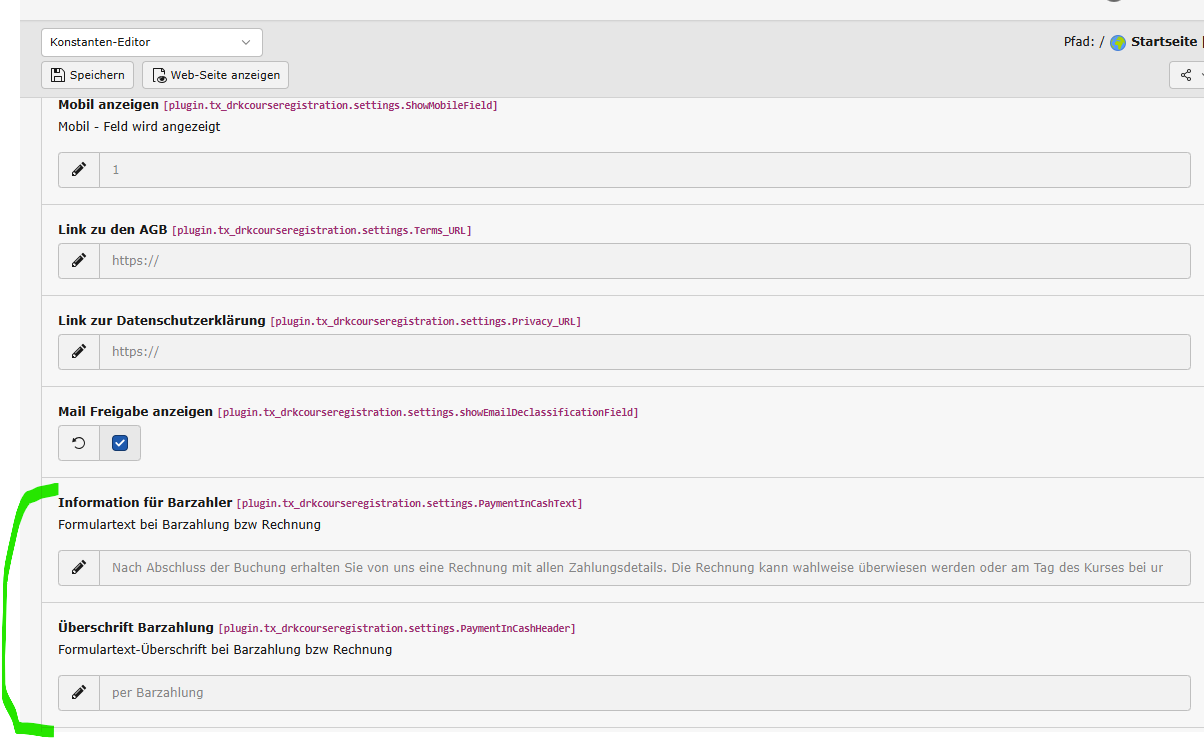Click the Mail Freigabe anzeigen label
This screenshot has width=1204, height=738.
click(135, 411)
